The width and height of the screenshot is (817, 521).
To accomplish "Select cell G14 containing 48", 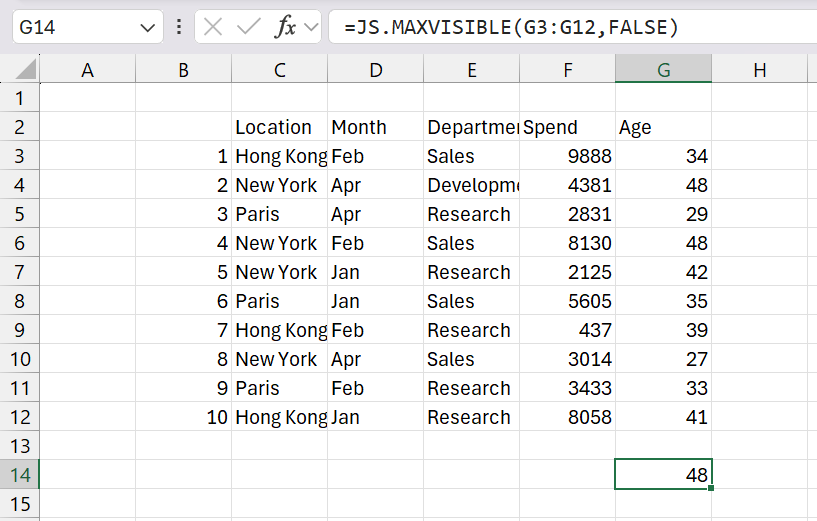I will click(663, 475).
